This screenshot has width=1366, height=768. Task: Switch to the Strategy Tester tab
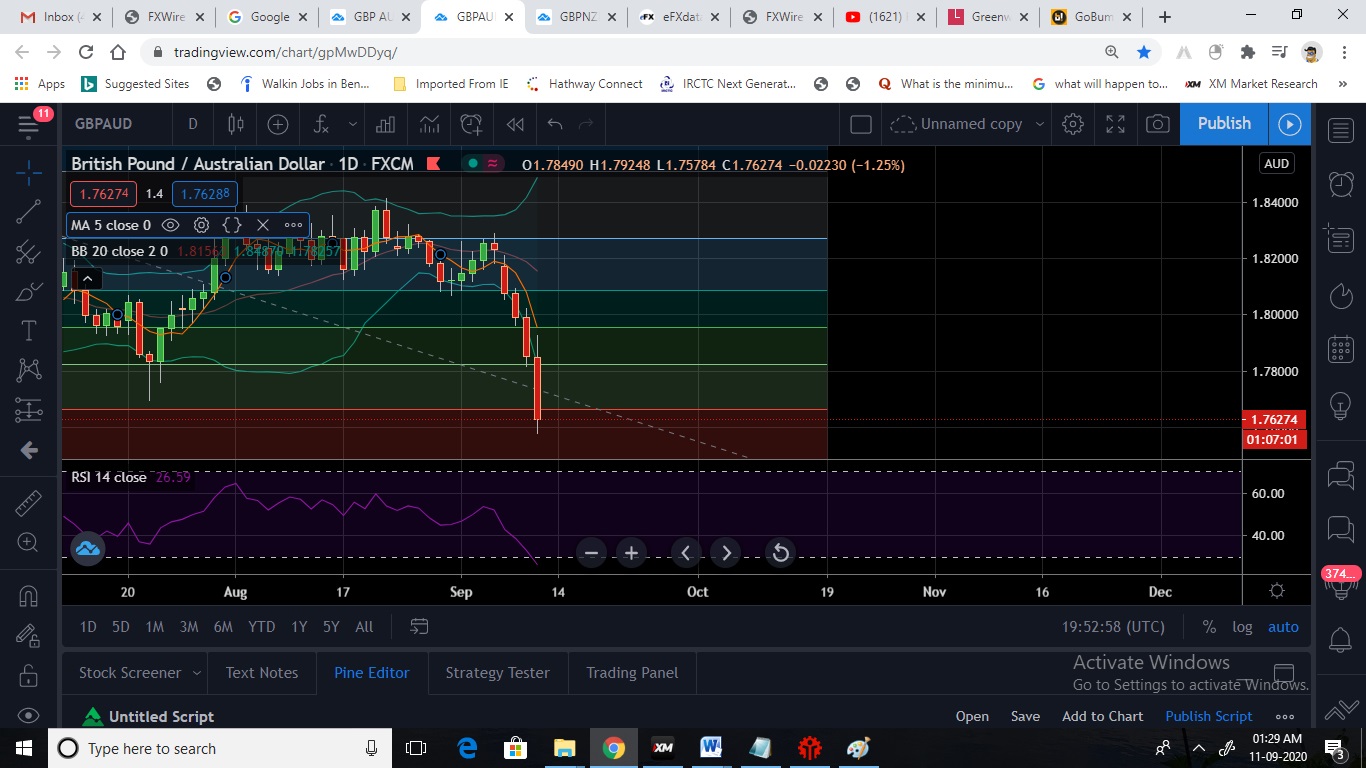pos(497,673)
